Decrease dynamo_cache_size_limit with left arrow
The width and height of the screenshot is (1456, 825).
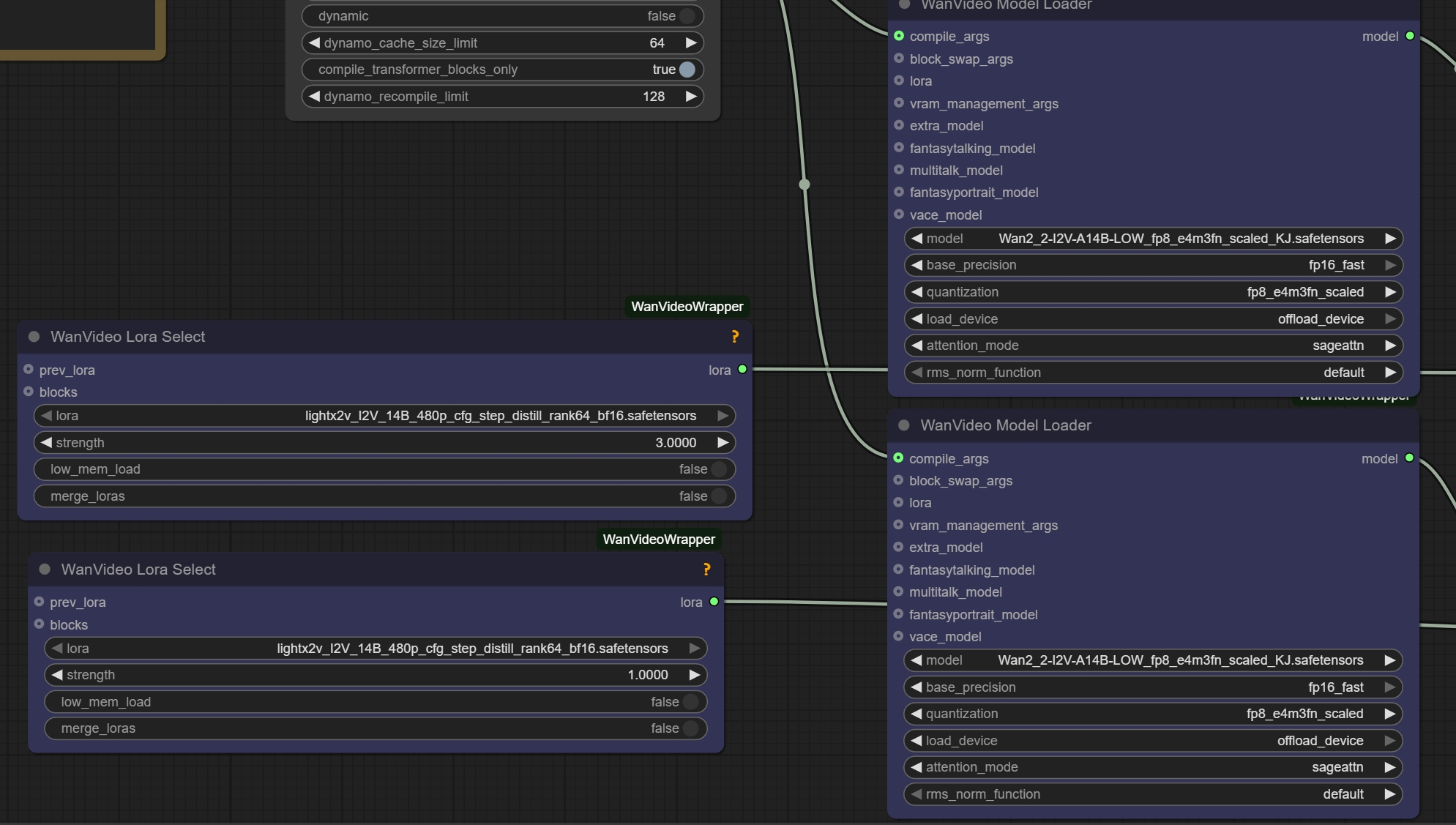click(314, 43)
